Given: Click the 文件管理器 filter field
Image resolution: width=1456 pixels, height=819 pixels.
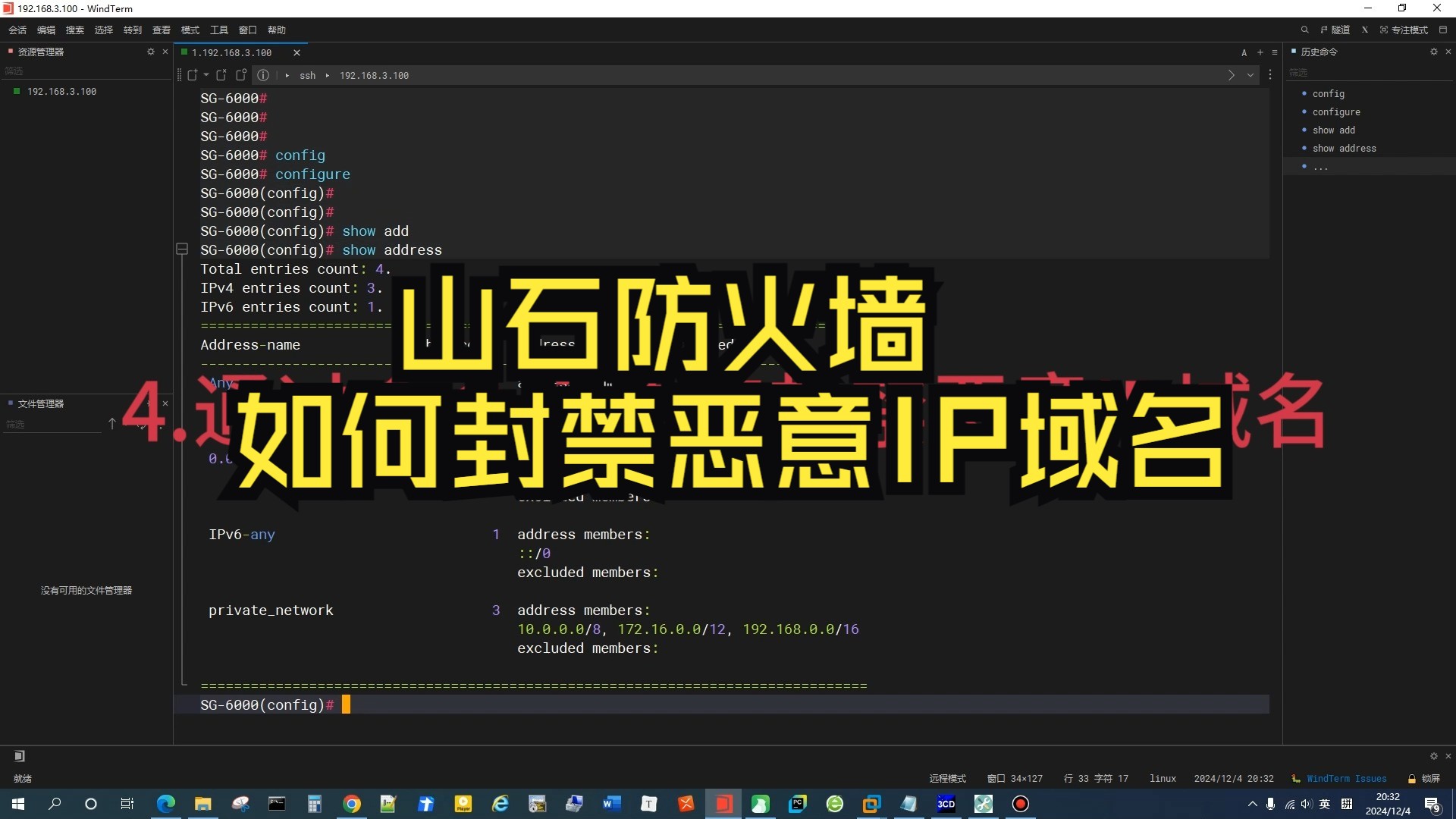Looking at the screenshot, I should tap(53, 425).
